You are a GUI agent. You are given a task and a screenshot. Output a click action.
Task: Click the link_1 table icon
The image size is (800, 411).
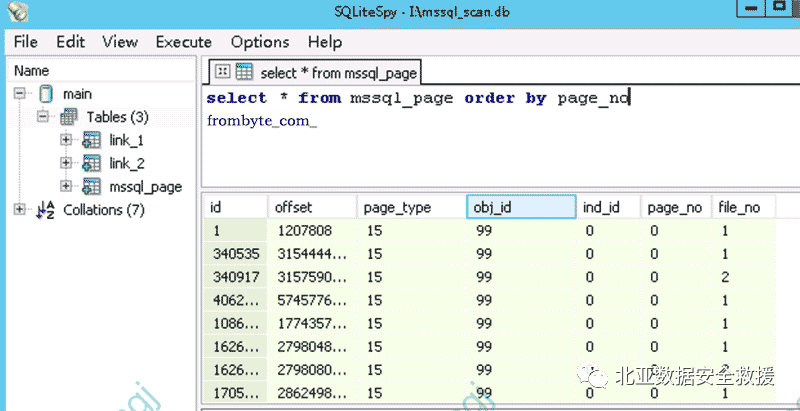click(x=92, y=140)
